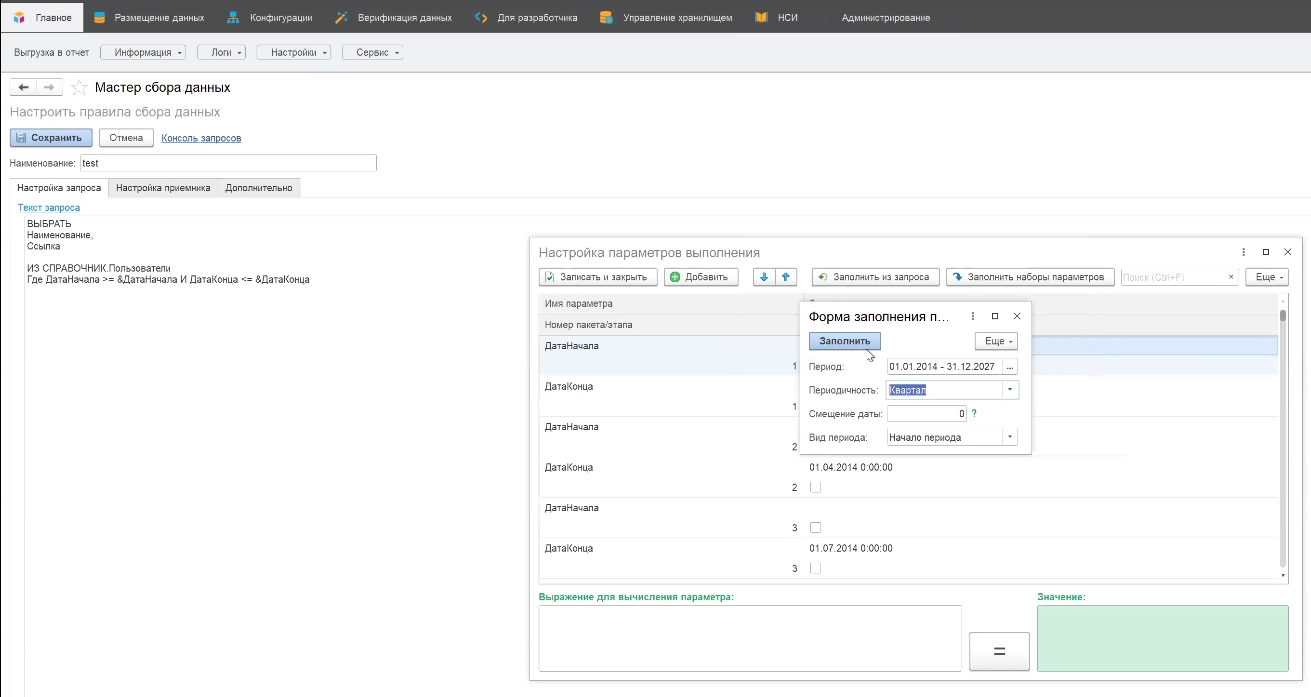Open the fill form's three-dot options menu
Screen dimensions: 1311x697
972,316
